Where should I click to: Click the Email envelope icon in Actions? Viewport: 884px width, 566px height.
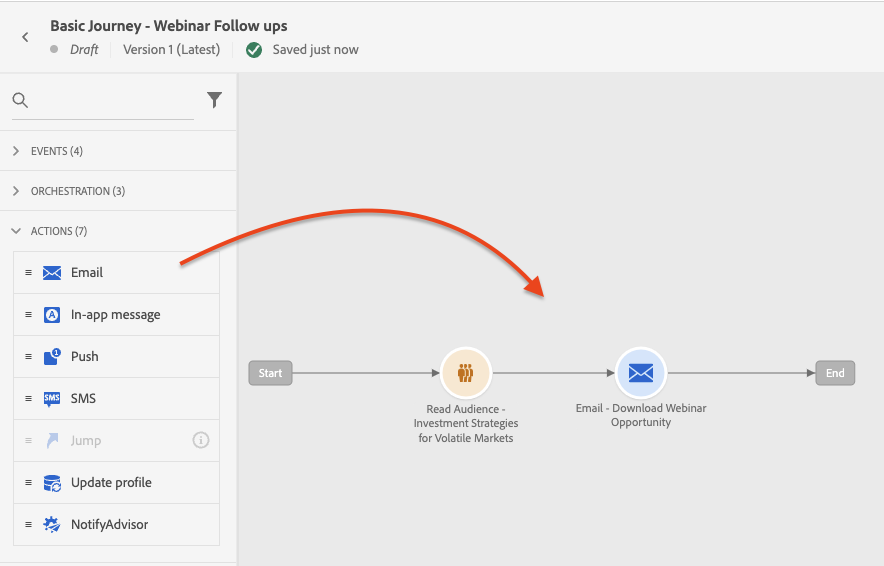52,273
